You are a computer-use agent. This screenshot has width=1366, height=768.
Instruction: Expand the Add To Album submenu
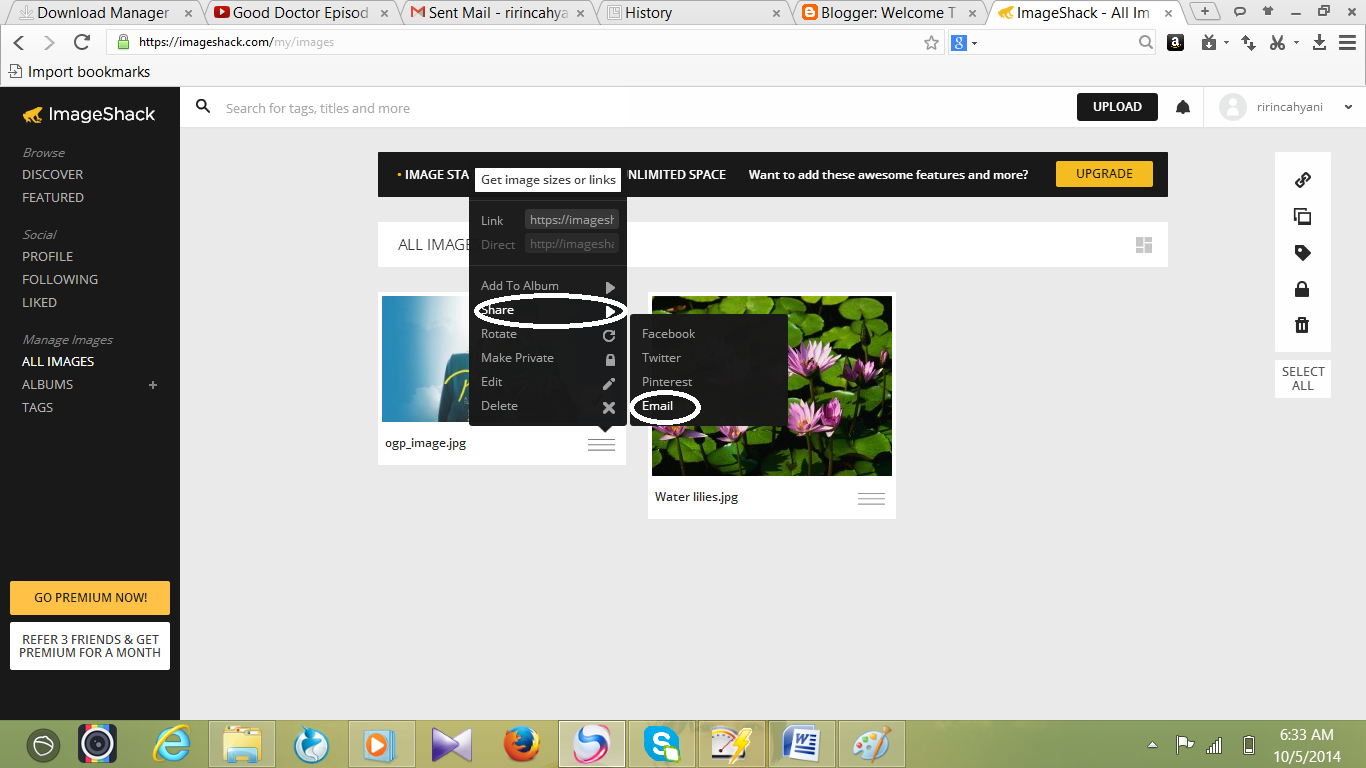pos(548,286)
